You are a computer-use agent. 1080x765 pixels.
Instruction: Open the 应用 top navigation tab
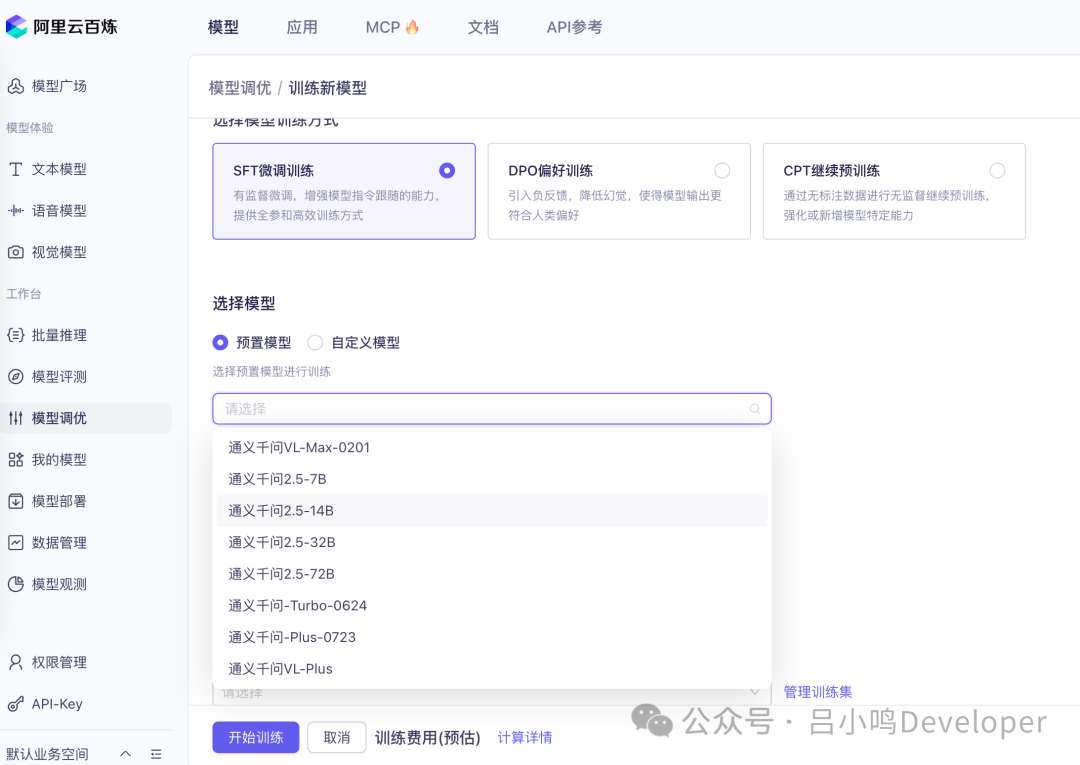click(x=302, y=28)
